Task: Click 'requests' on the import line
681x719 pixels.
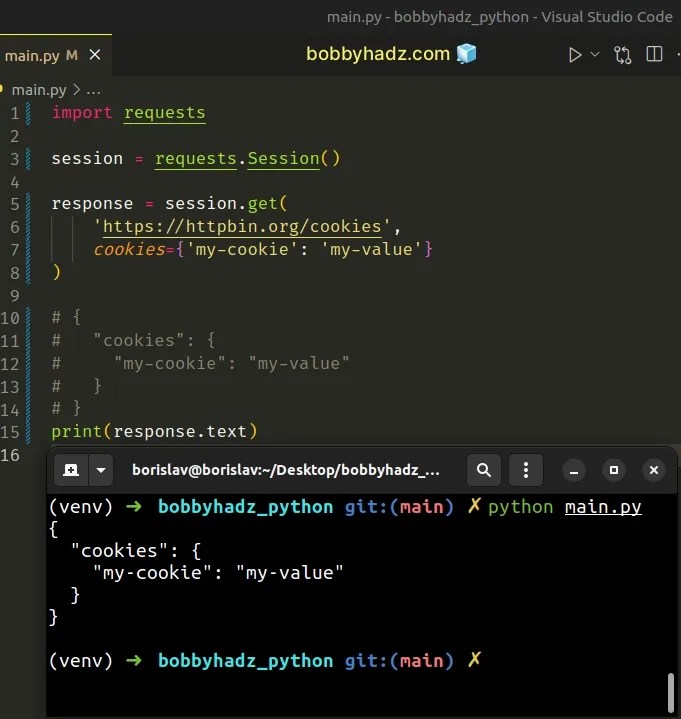Action: [165, 113]
